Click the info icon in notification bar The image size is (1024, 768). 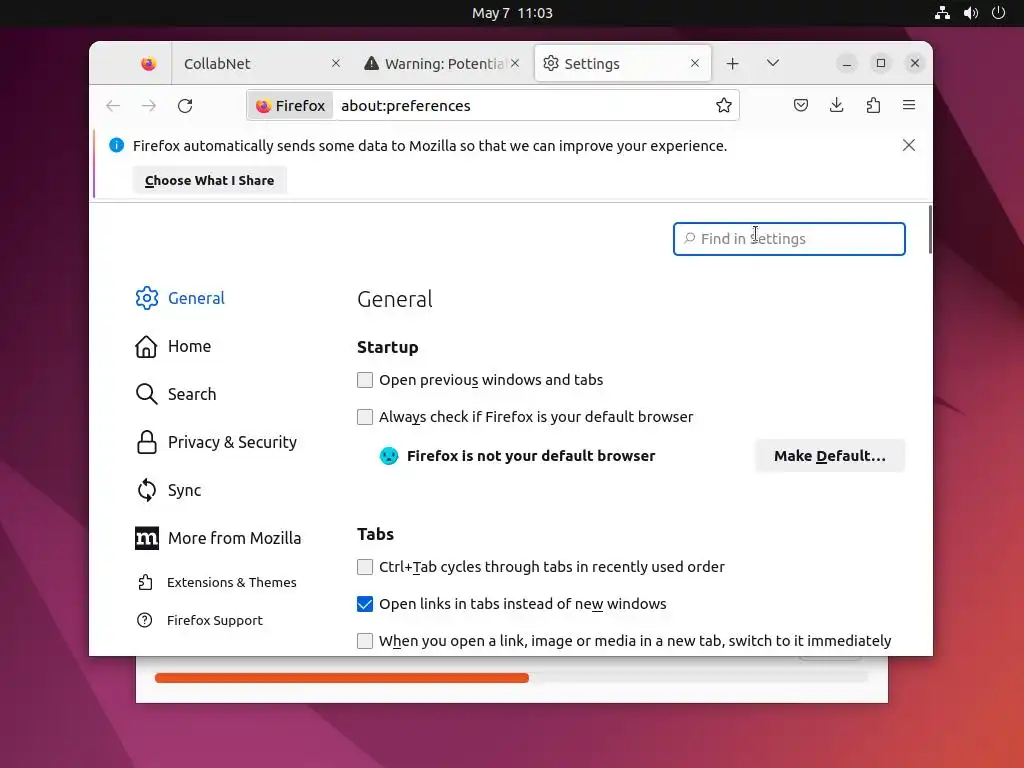point(116,145)
